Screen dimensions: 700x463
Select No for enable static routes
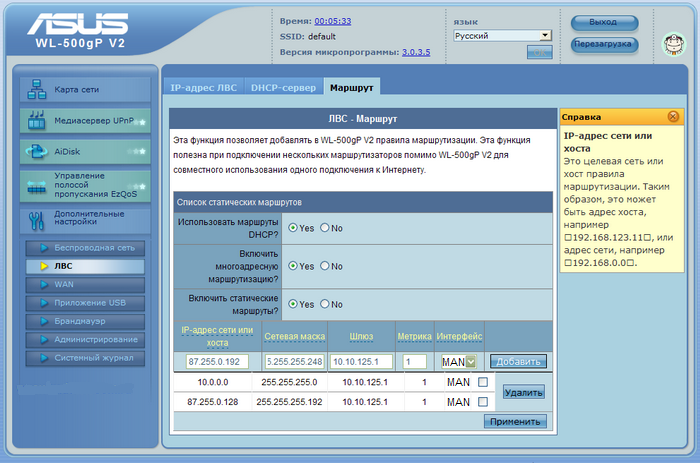click(325, 304)
